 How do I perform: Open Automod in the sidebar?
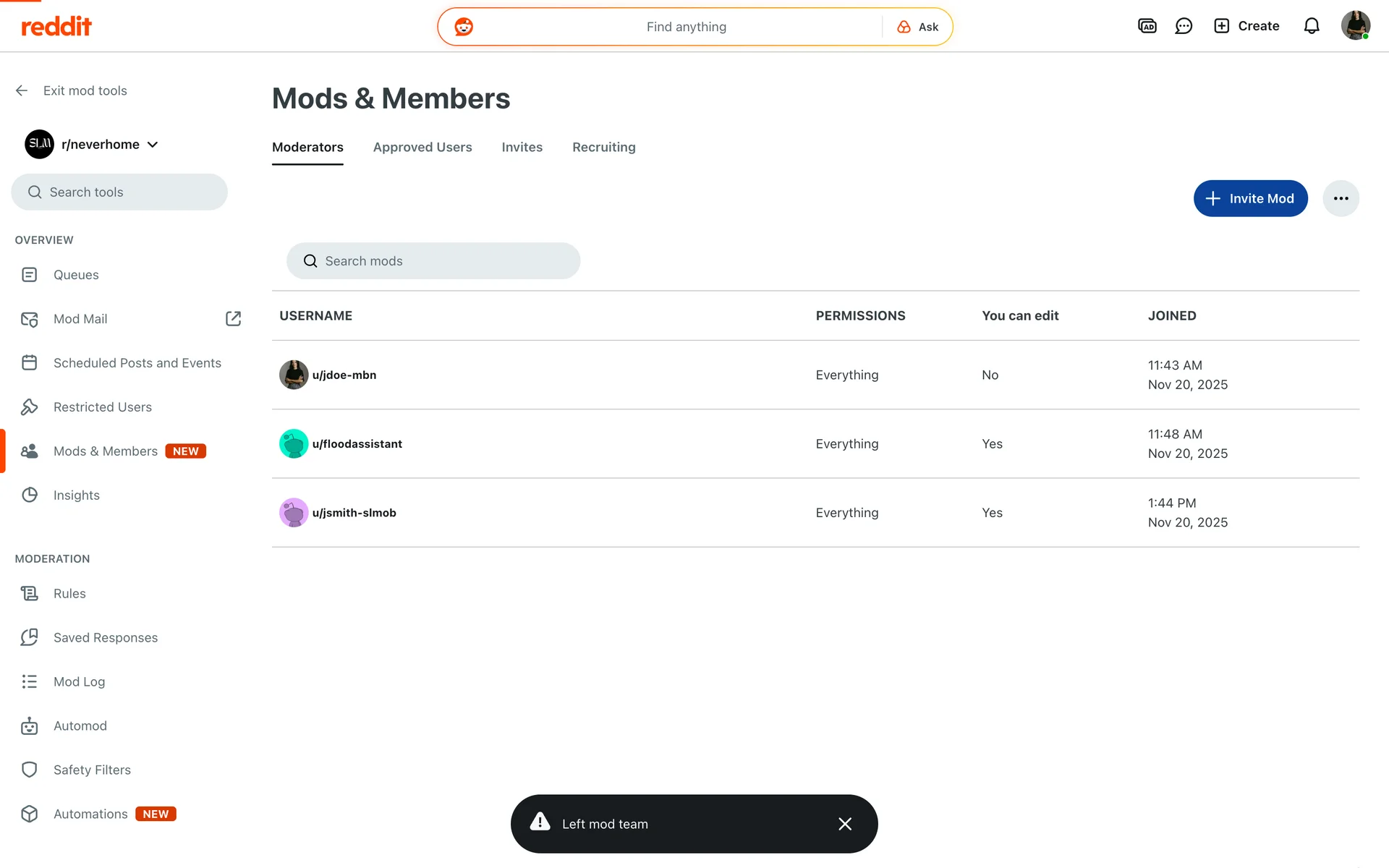coord(80,726)
